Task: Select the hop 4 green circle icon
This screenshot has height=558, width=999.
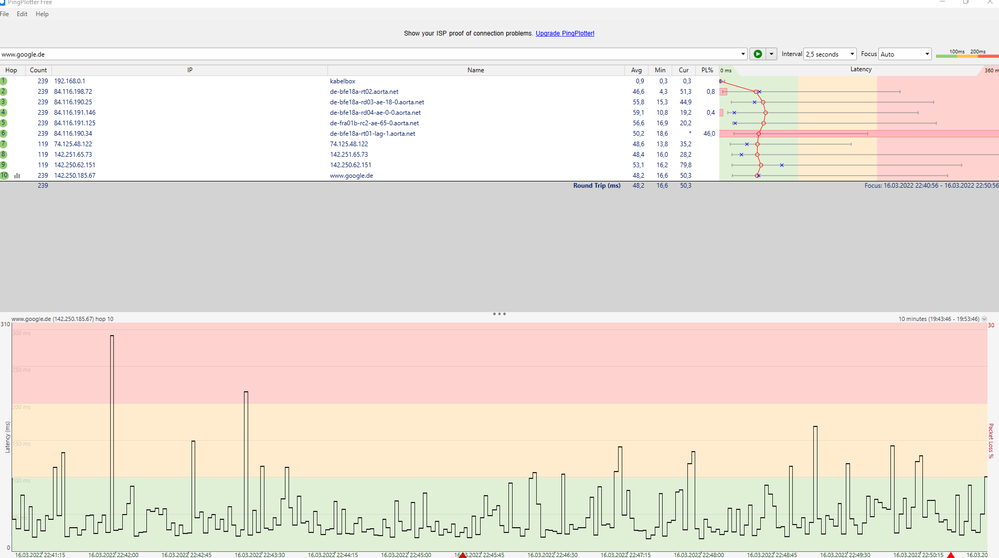Action: click(4, 113)
